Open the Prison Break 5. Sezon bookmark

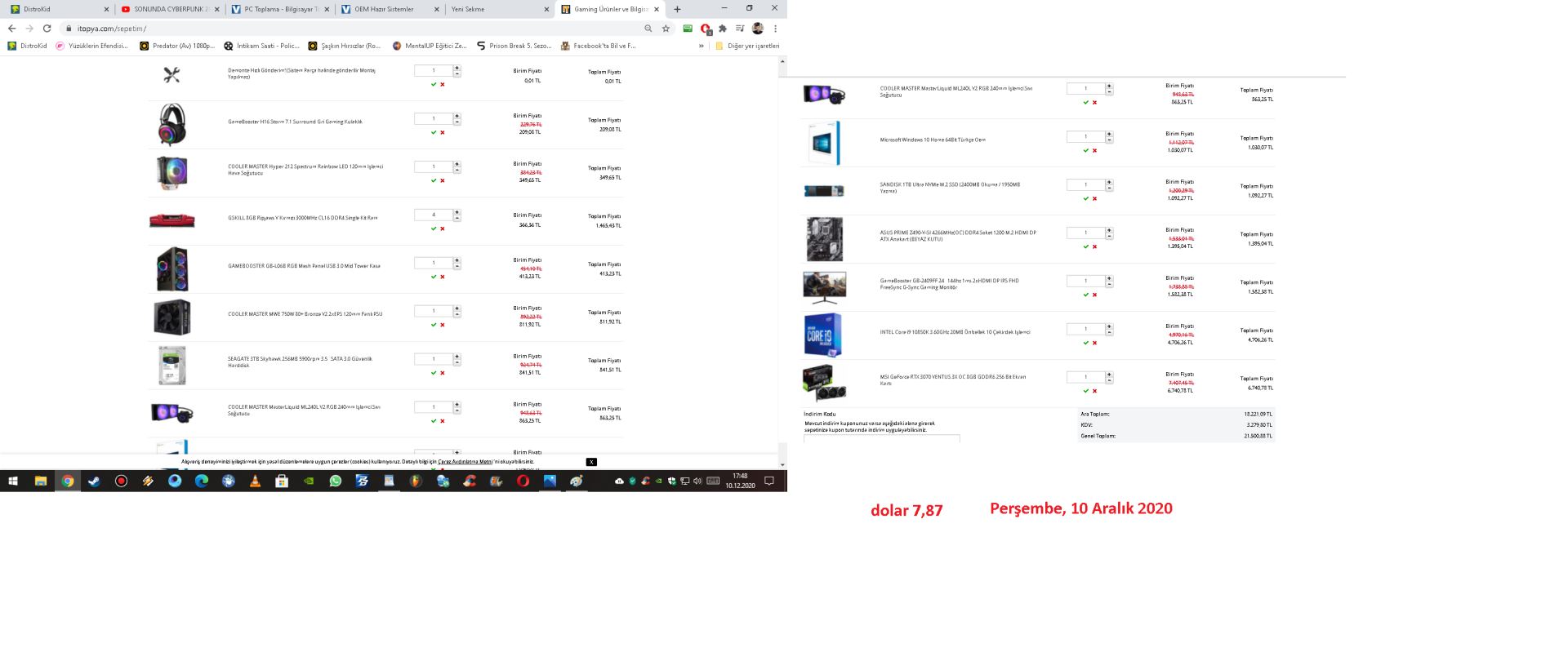(x=514, y=46)
